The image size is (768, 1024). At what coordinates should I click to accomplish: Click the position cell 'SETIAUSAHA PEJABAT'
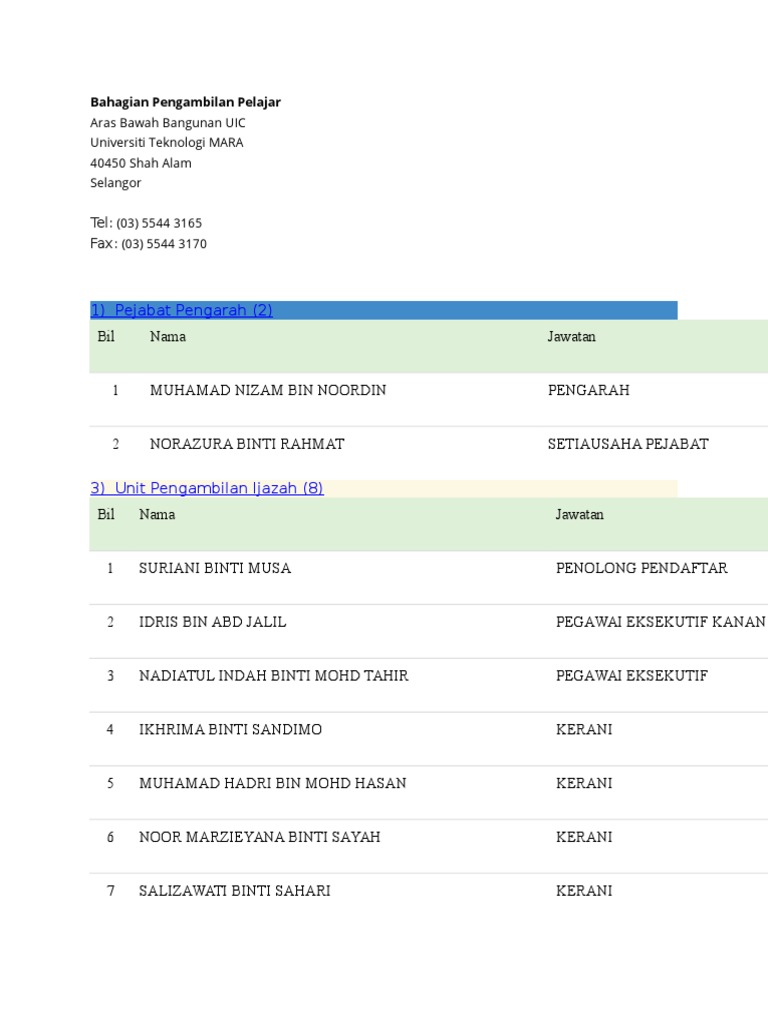tap(628, 444)
